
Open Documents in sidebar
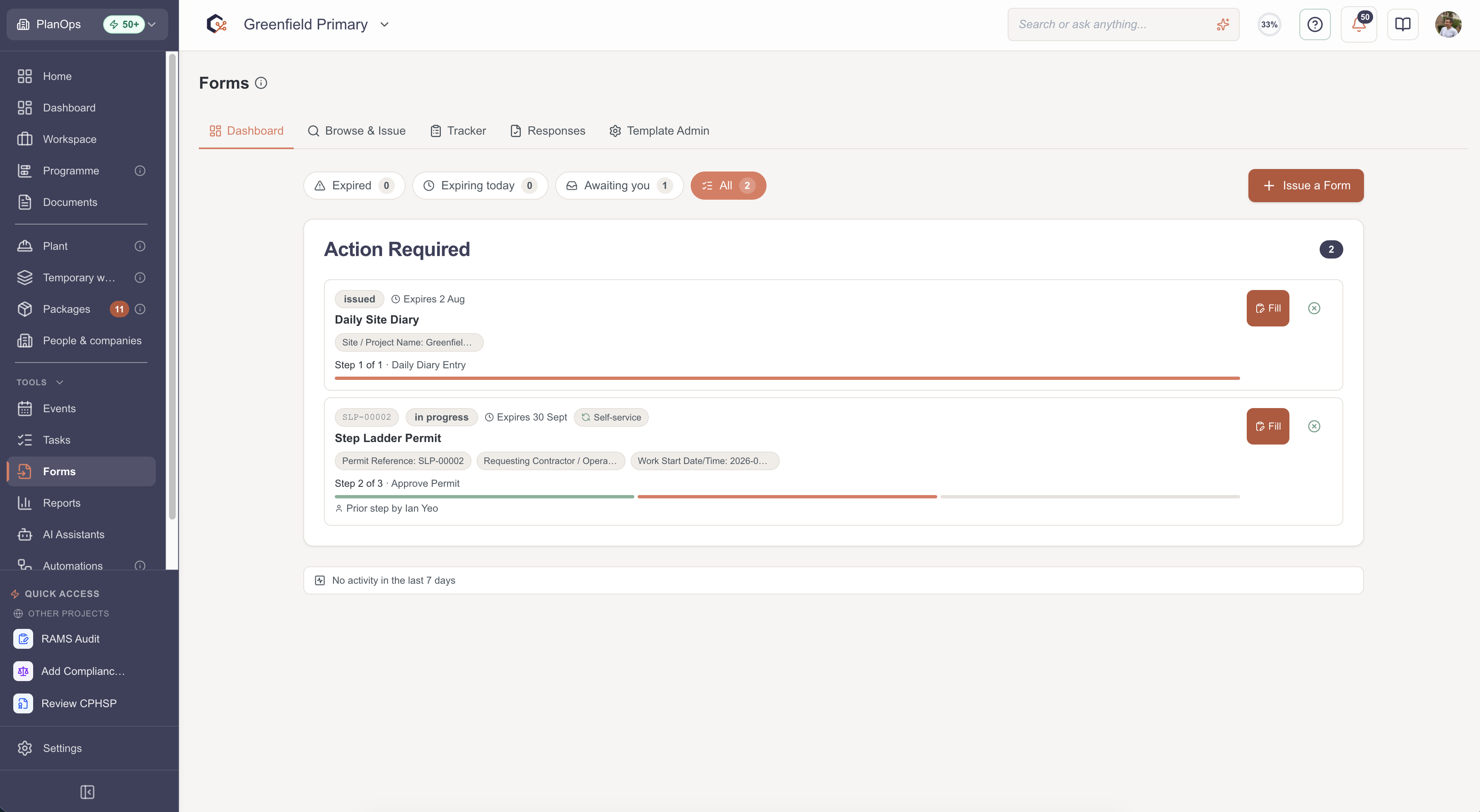click(81, 202)
